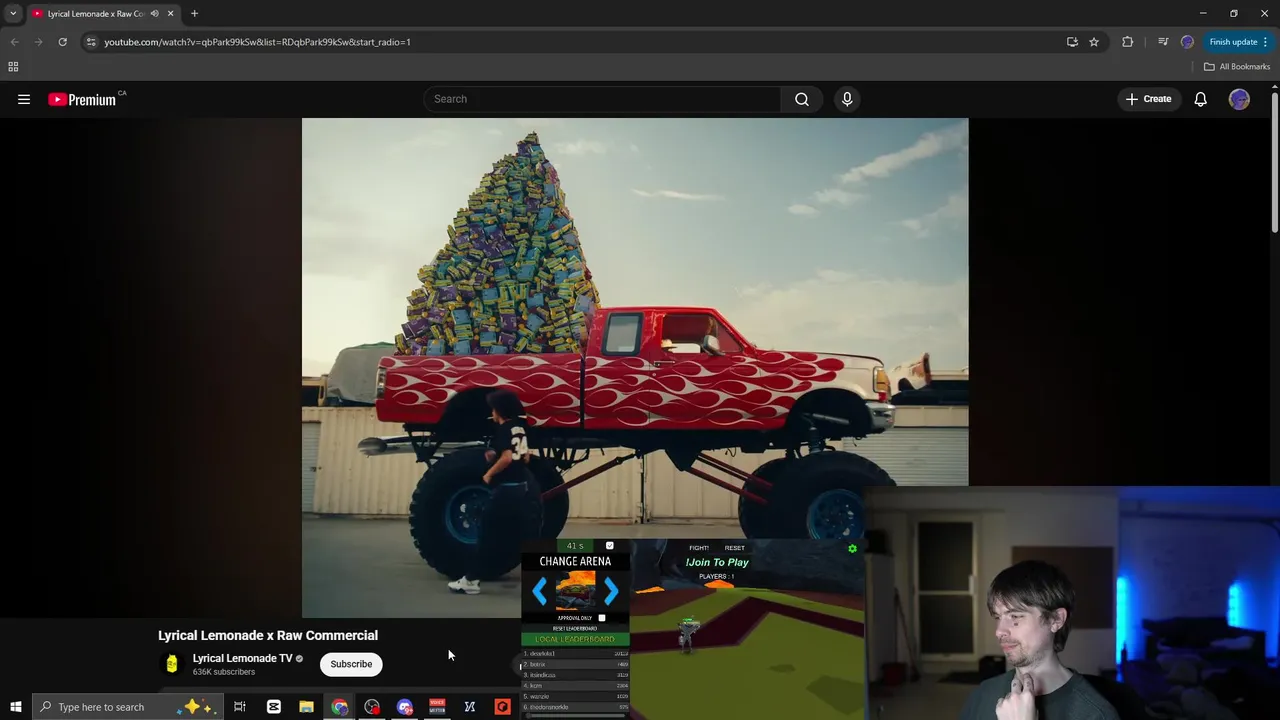Screen dimensions: 1280x720
Task: Open Chrome extensions puzzle icon
Action: click(x=1128, y=42)
